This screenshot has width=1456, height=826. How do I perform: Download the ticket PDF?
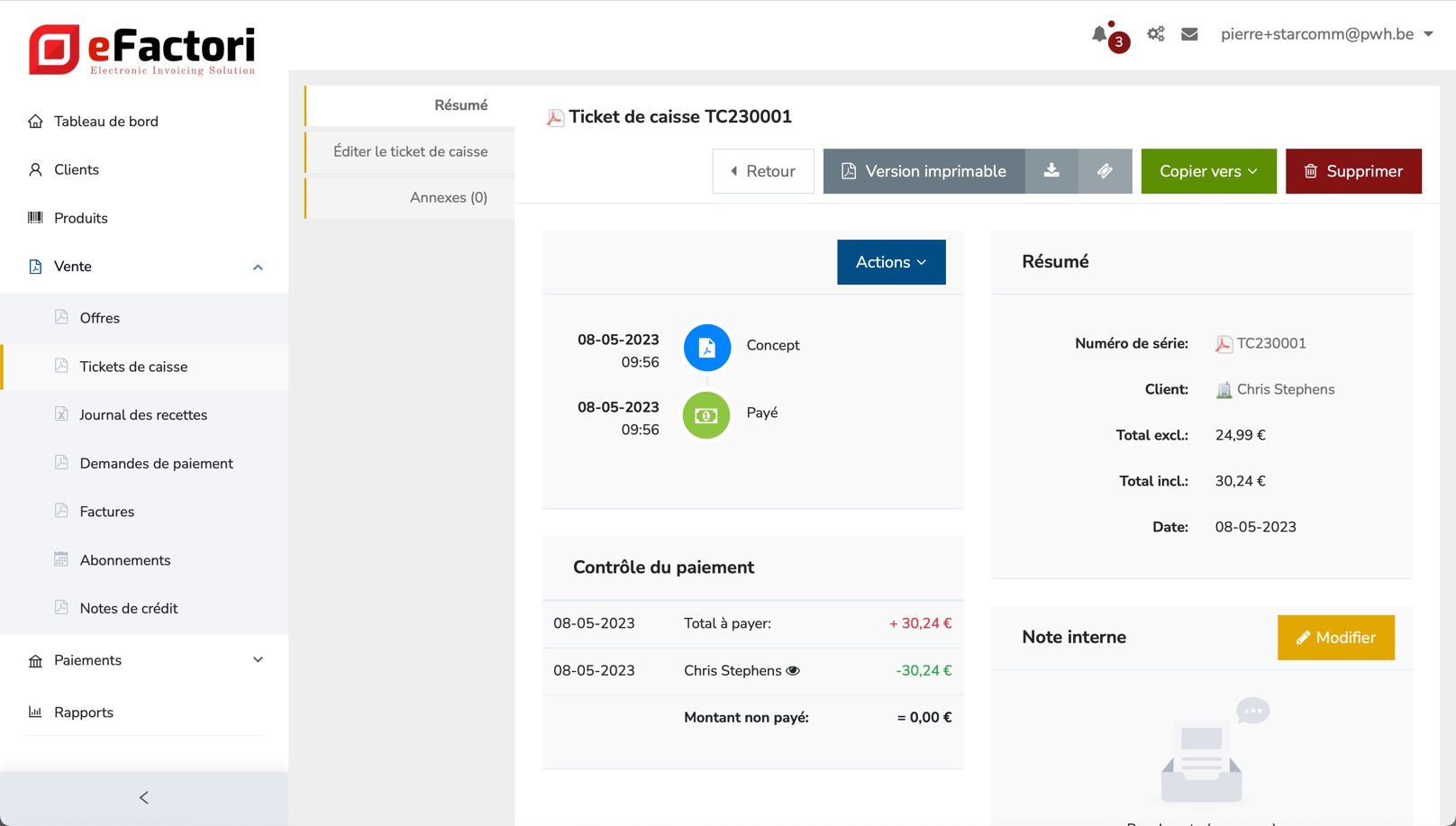click(1051, 171)
